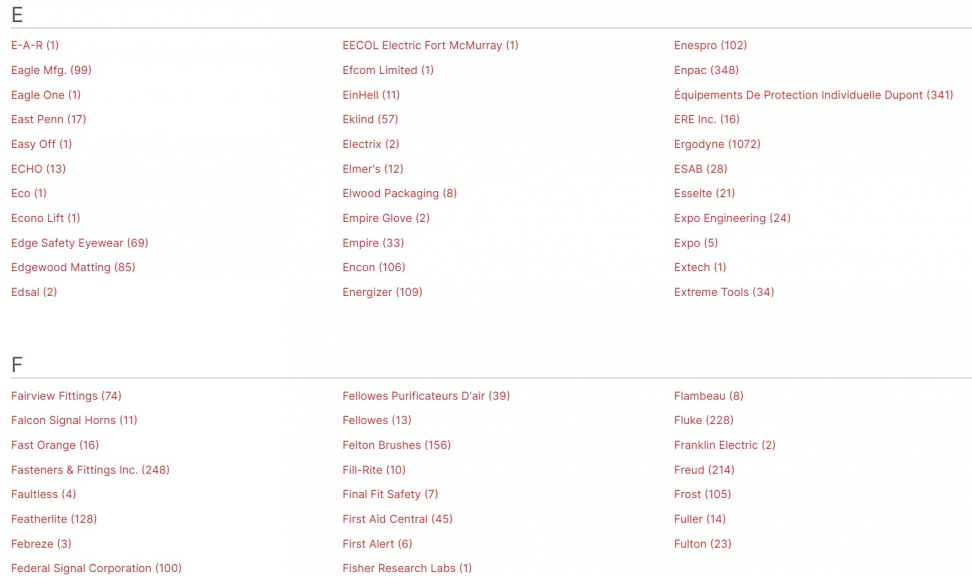This screenshot has height=577, width=972.
Task: Open Edgewood Matting (85) link
Action: coord(73,267)
